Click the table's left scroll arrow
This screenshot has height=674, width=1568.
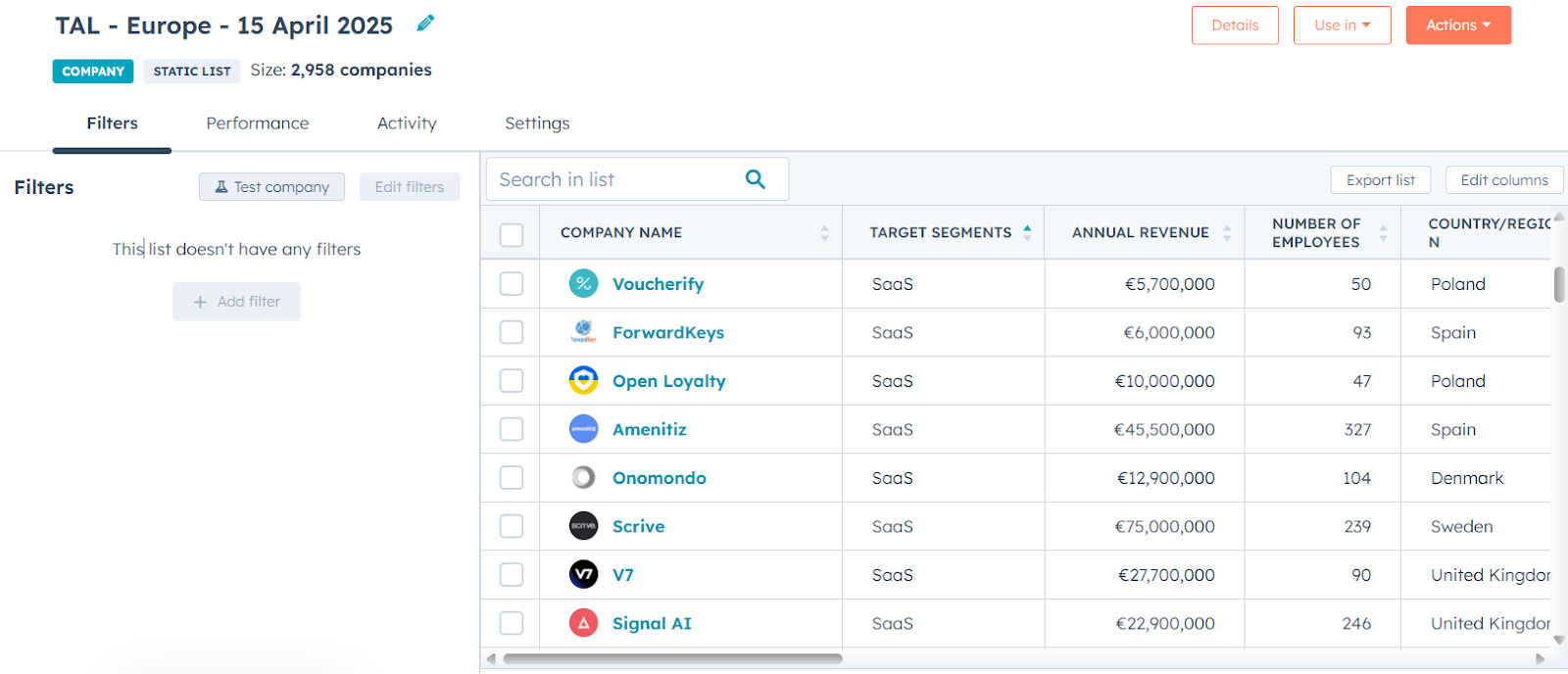[491, 659]
